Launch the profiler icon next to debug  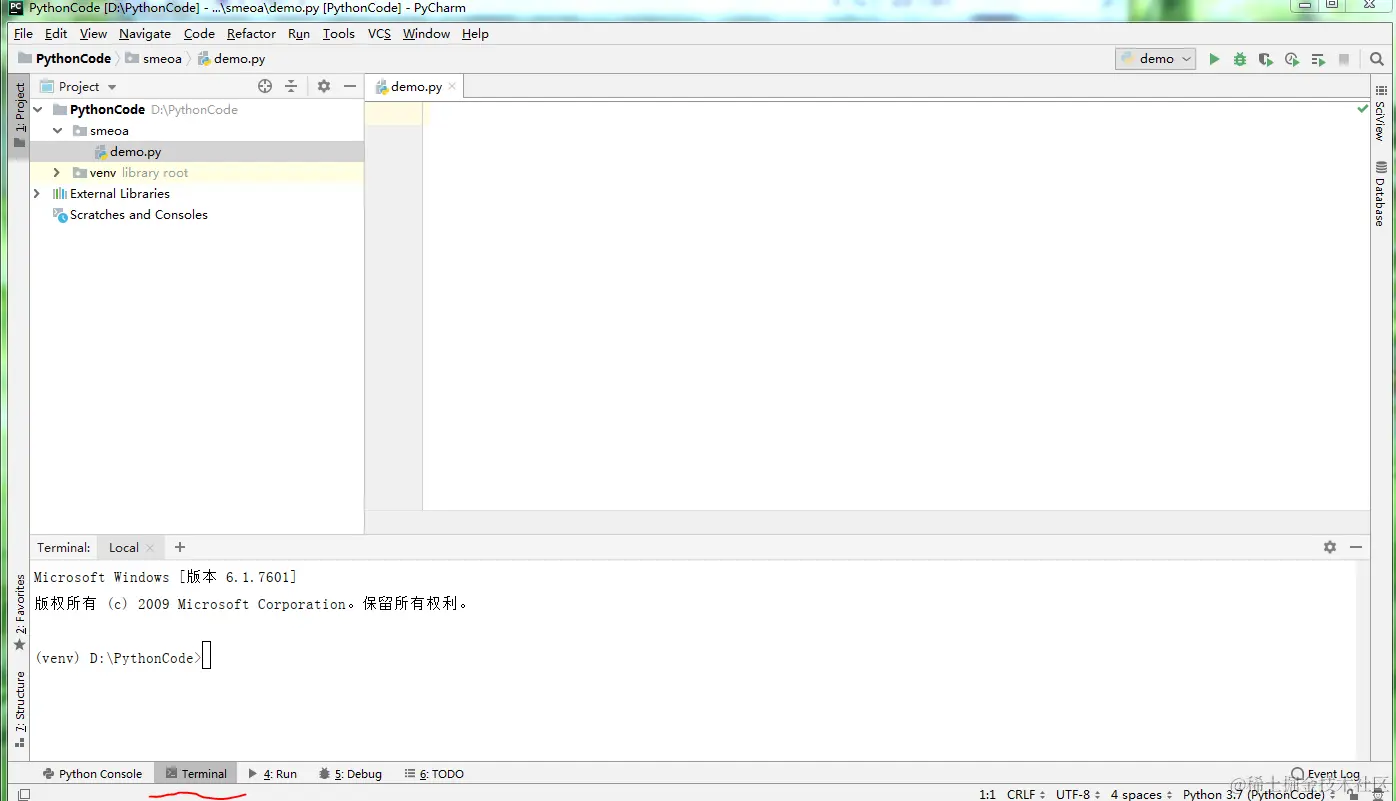[1291, 58]
